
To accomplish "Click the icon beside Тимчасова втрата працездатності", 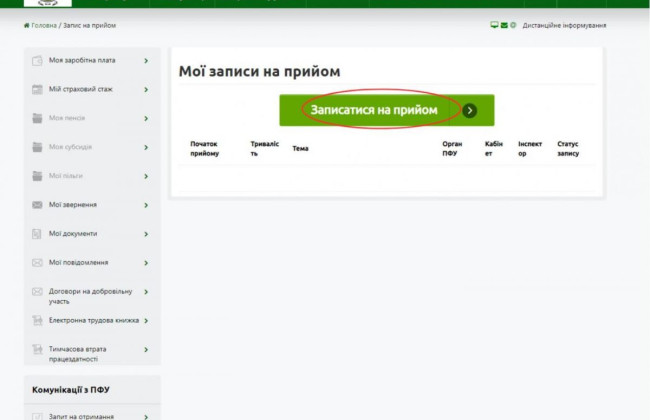I will click(x=37, y=350).
